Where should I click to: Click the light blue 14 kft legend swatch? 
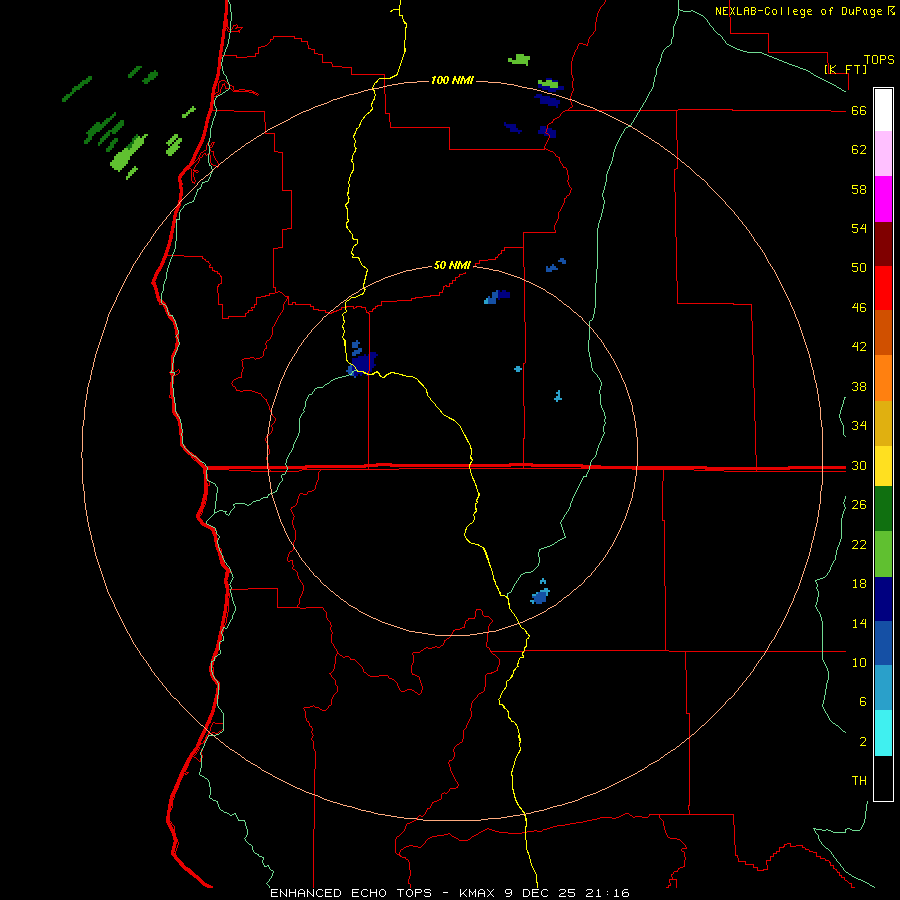[883, 688]
